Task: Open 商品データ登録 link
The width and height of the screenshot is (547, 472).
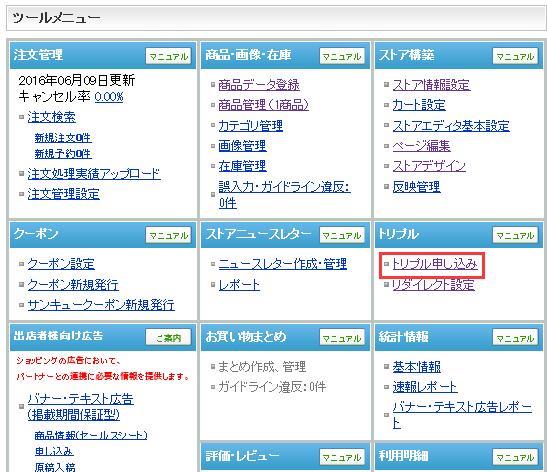Action: point(259,85)
